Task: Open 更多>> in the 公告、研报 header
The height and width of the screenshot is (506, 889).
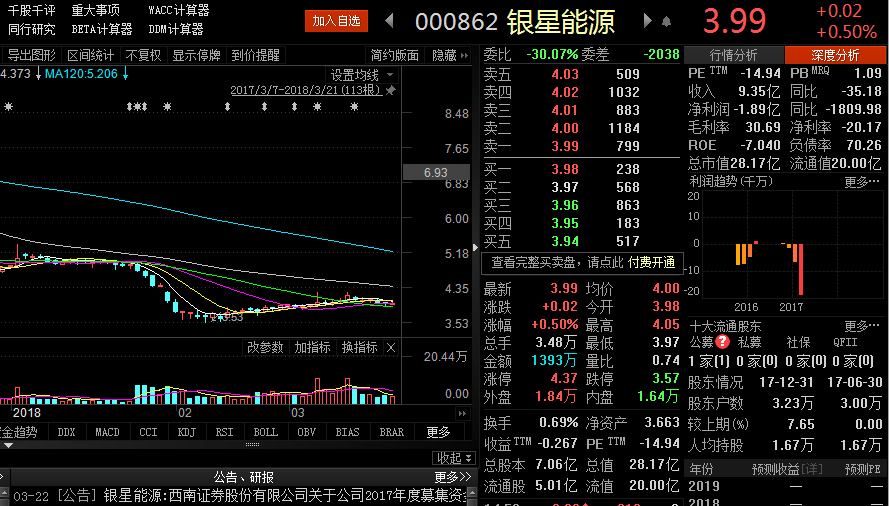Action: (453, 477)
